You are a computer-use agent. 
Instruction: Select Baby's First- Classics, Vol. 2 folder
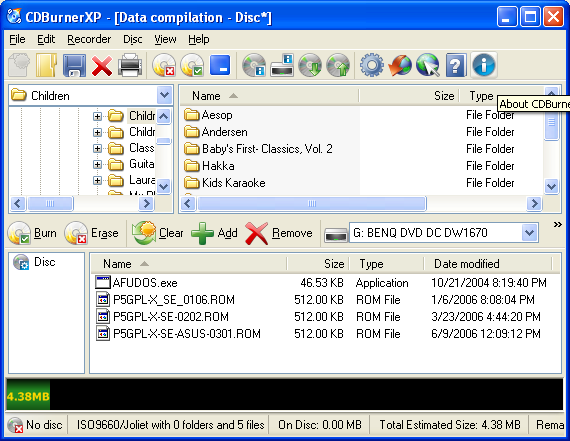[258, 149]
